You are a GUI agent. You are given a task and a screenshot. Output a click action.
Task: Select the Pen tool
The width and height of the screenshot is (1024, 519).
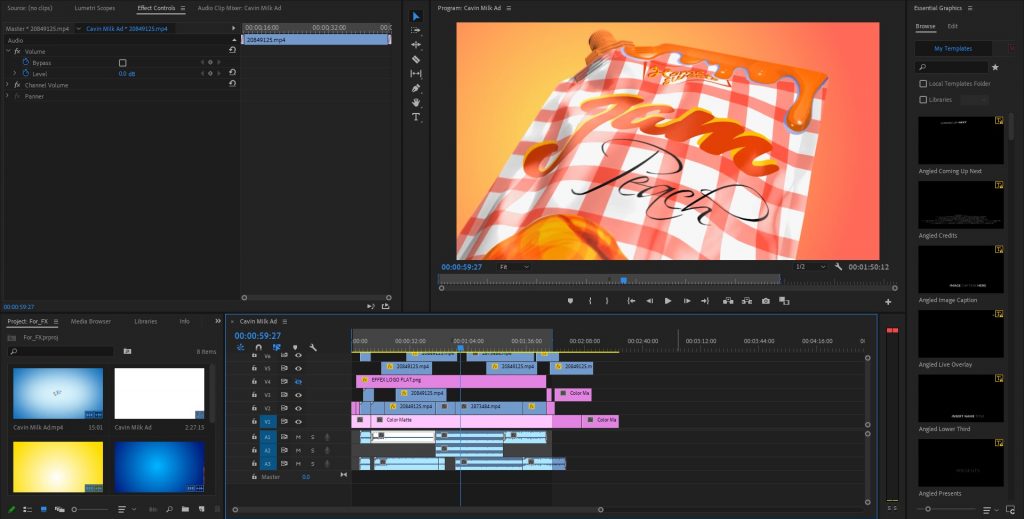click(415, 88)
